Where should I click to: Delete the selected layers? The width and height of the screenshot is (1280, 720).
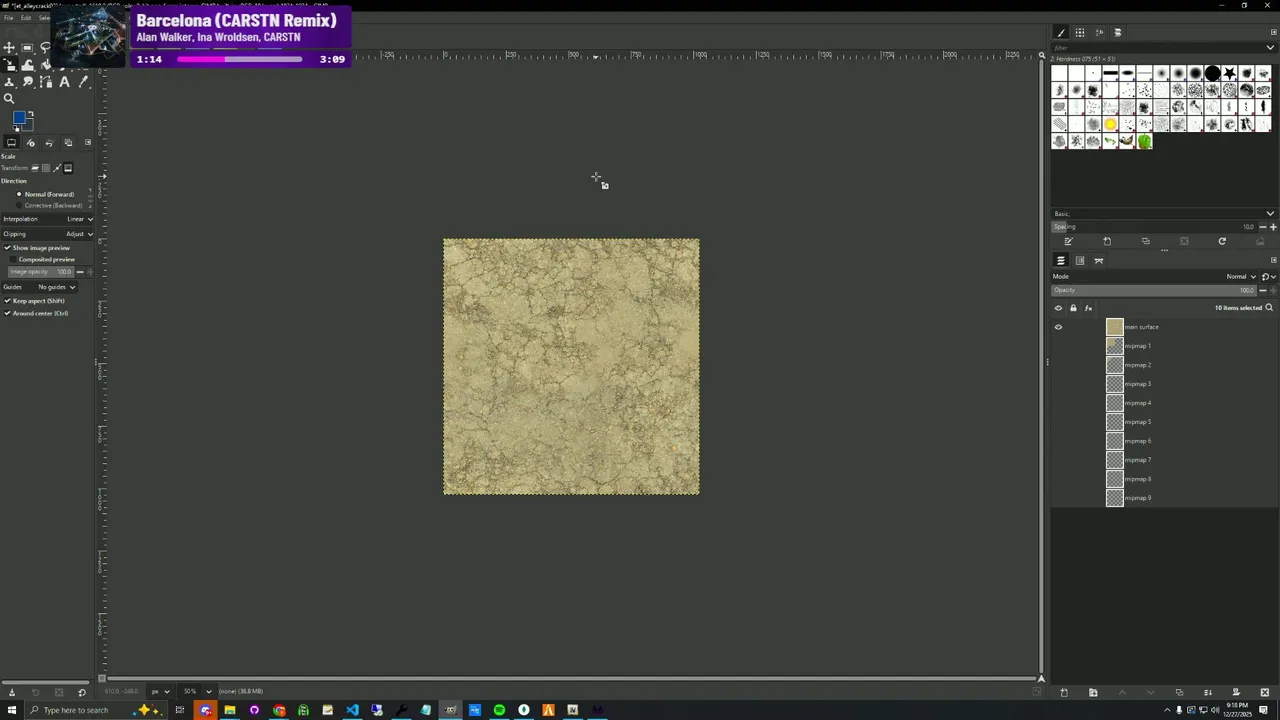1264,692
